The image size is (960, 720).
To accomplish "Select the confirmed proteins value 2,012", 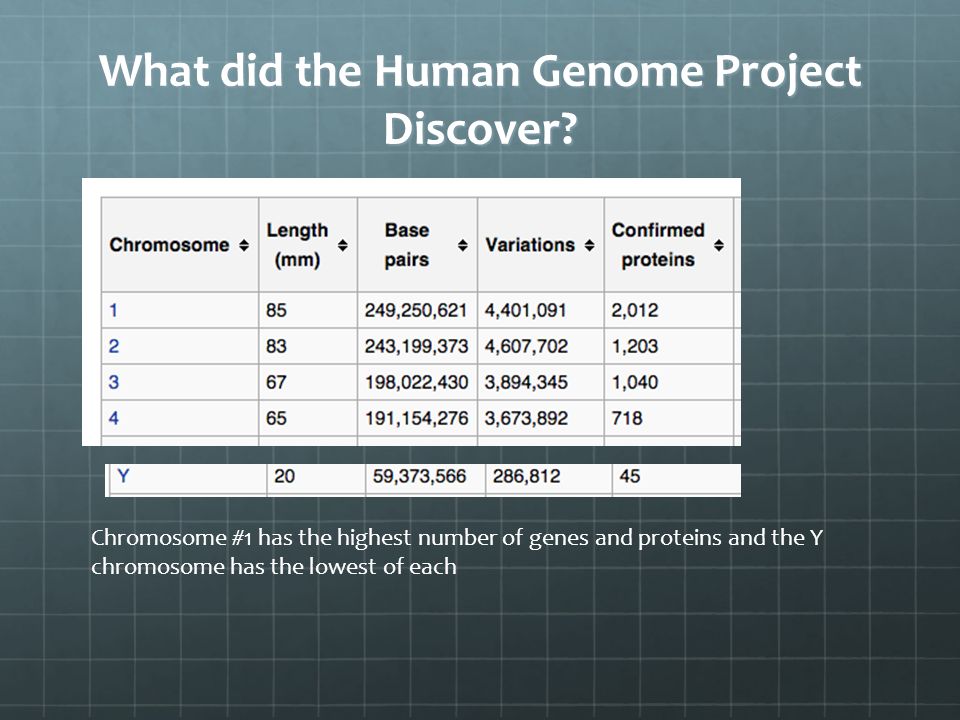I will coord(635,310).
